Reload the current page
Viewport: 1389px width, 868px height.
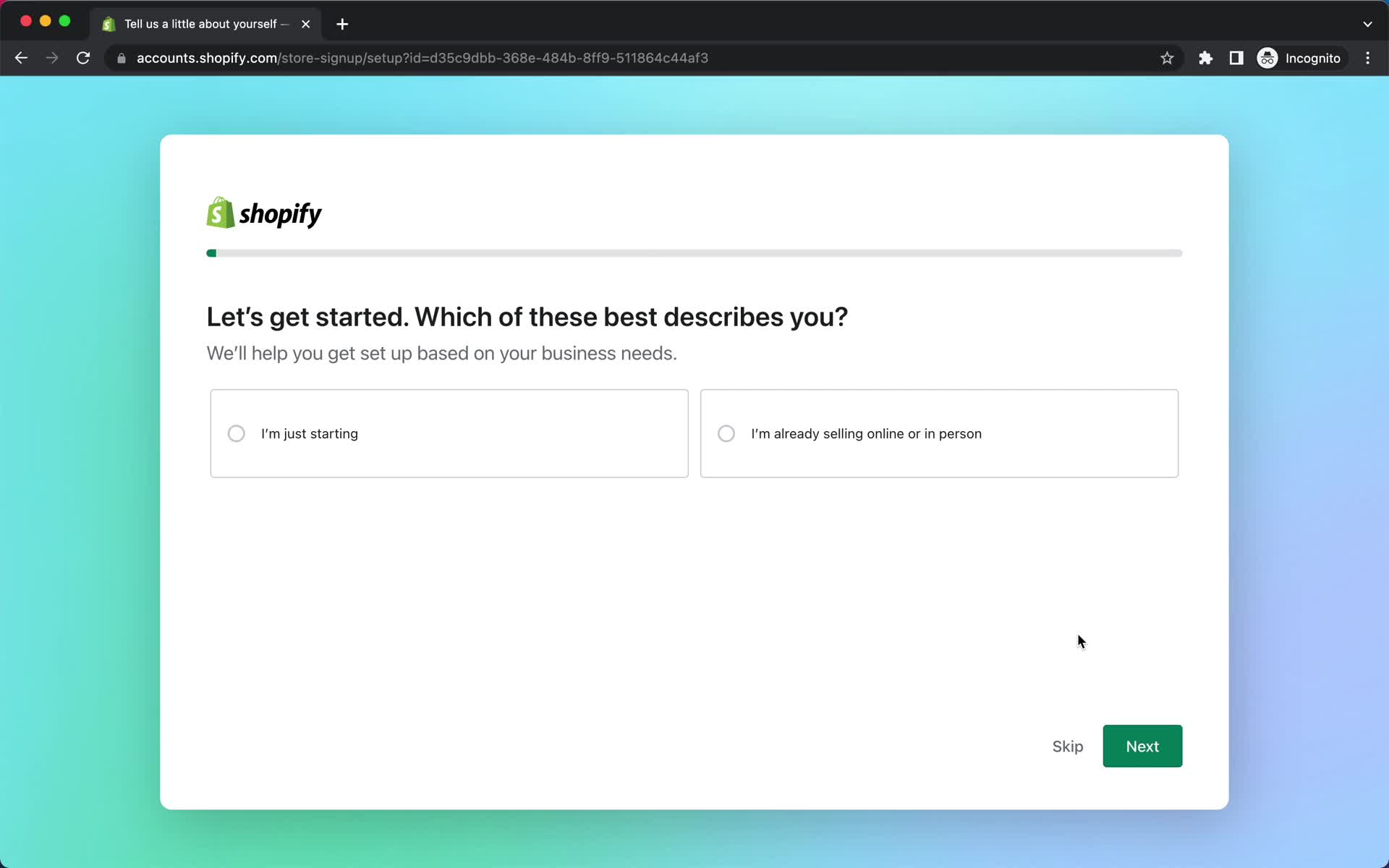coord(83,58)
